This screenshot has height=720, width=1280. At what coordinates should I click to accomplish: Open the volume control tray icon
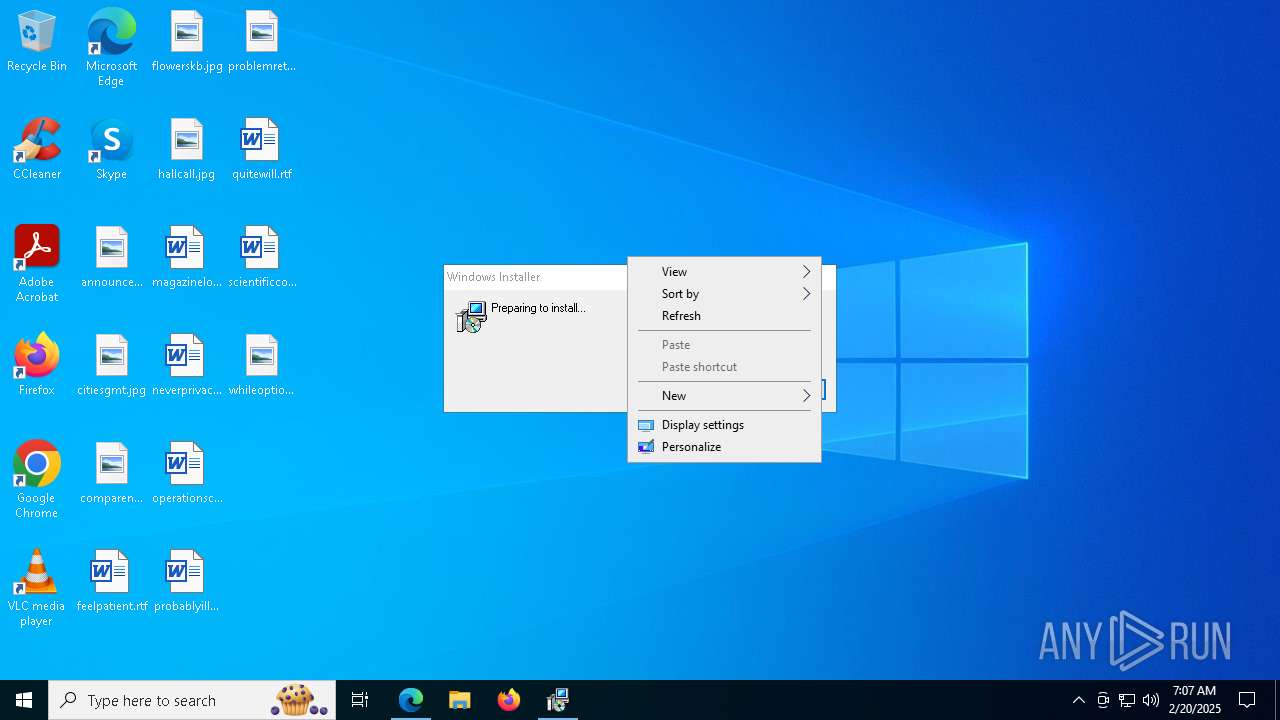(1151, 700)
